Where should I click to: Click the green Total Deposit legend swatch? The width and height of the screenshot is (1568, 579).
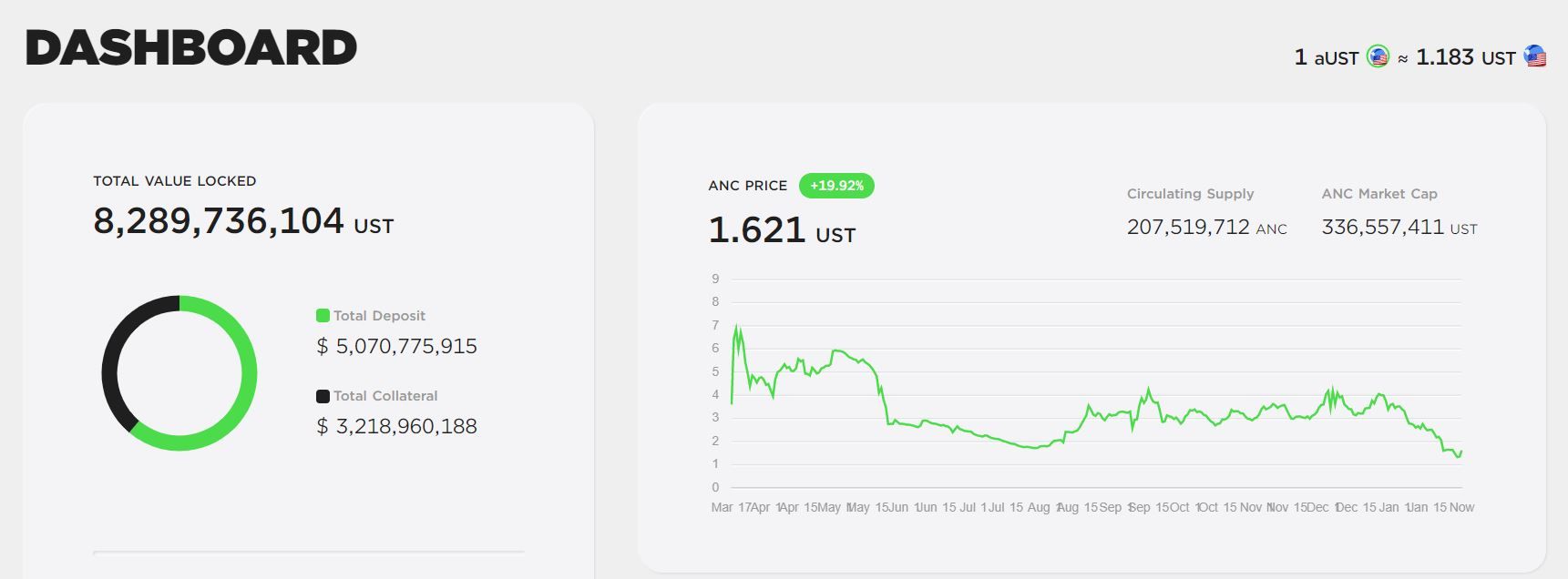[323, 316]
